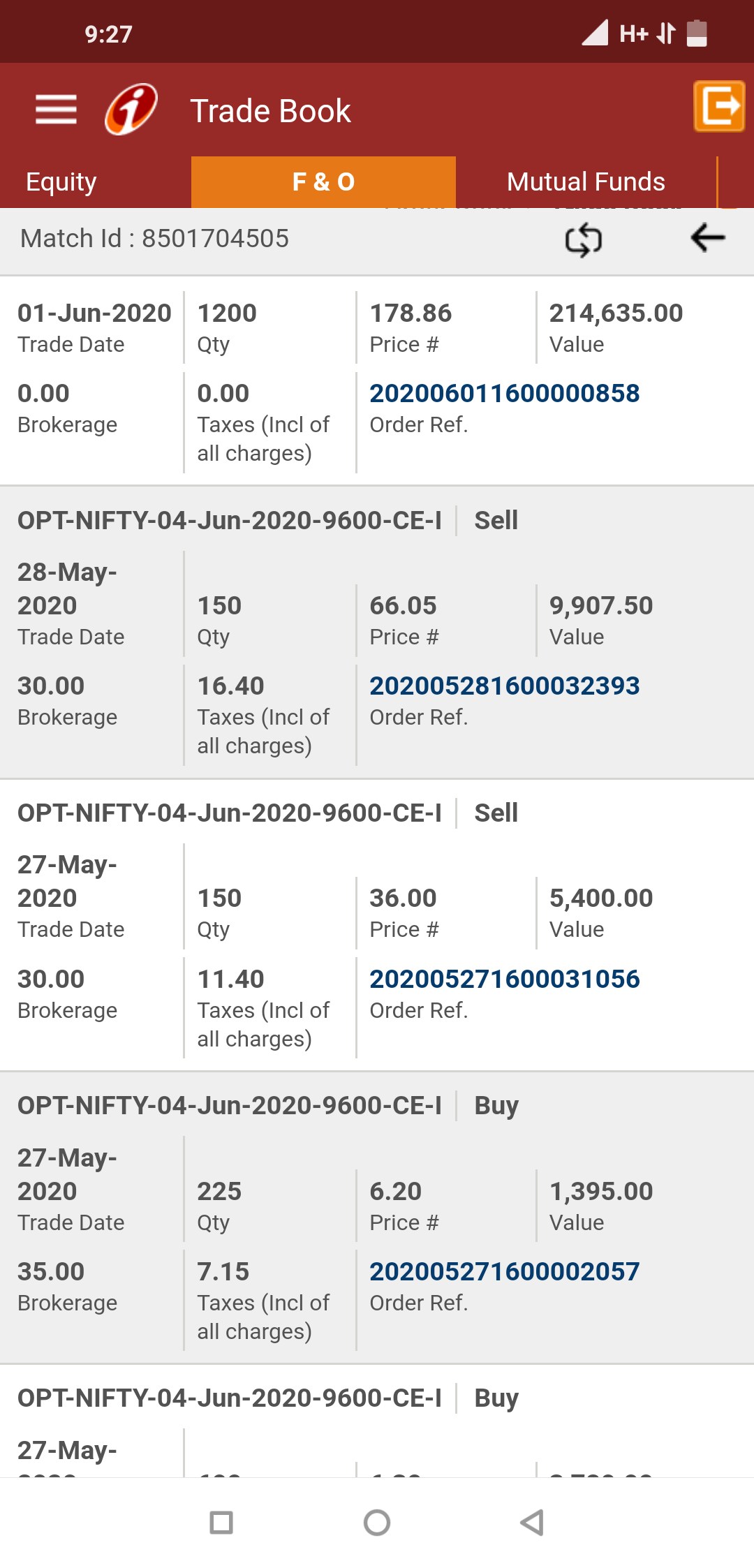This screenshot has height=1568, width=754.
Task: Open order reference 202005281600032393
Action: [504, 686]
